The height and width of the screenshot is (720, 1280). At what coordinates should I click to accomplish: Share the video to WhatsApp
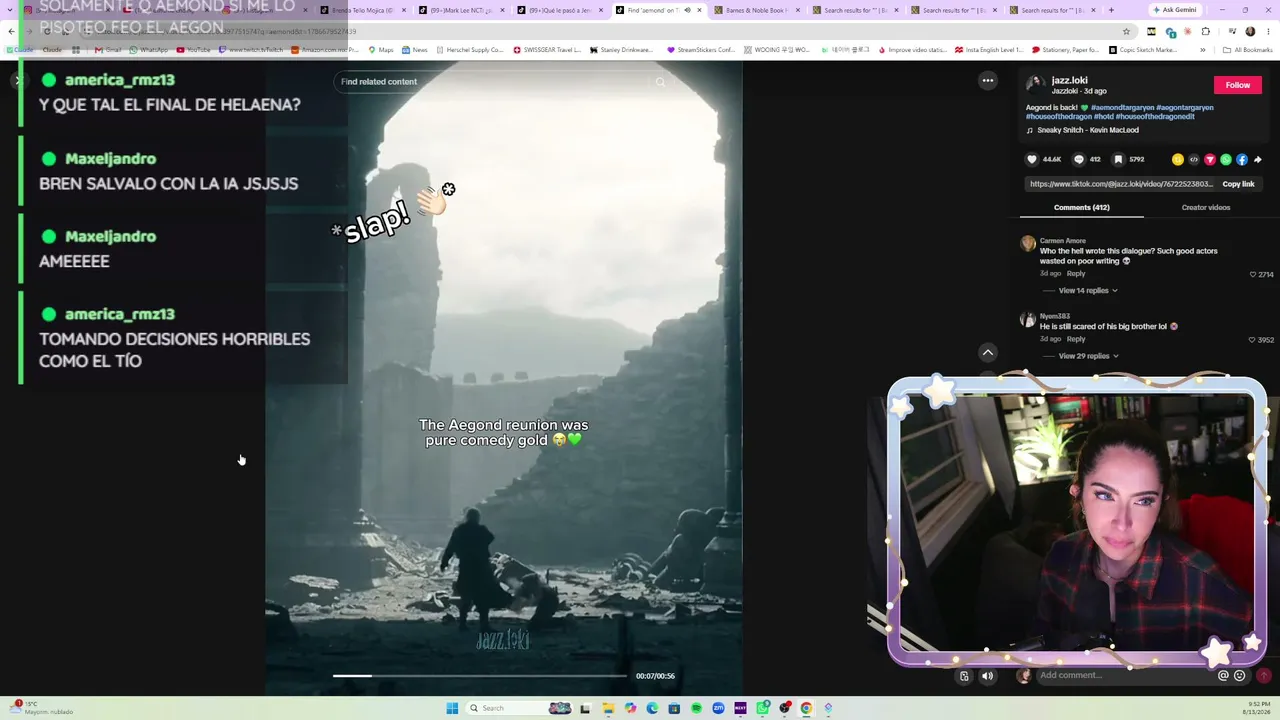[1226, 159]
